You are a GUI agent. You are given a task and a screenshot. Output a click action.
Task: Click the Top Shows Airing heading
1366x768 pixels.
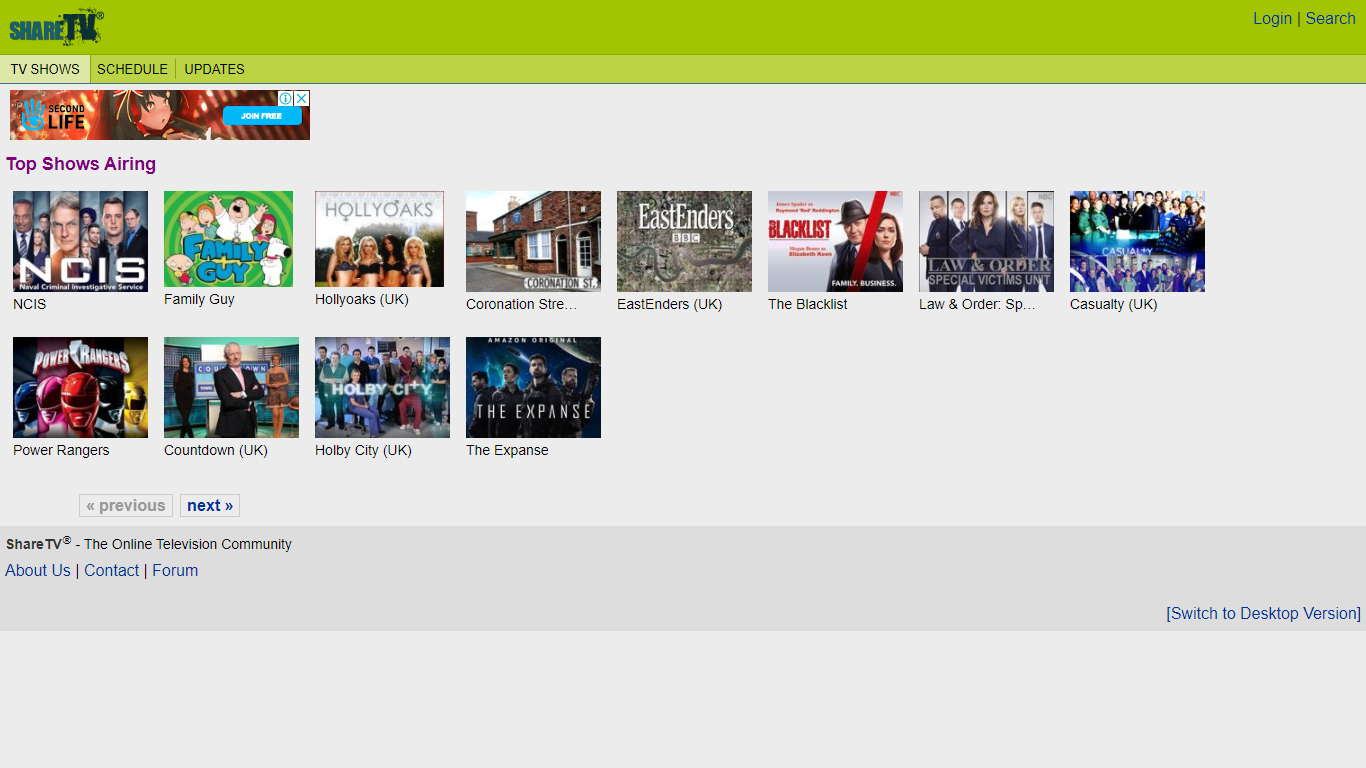click(x=81, y=164)
